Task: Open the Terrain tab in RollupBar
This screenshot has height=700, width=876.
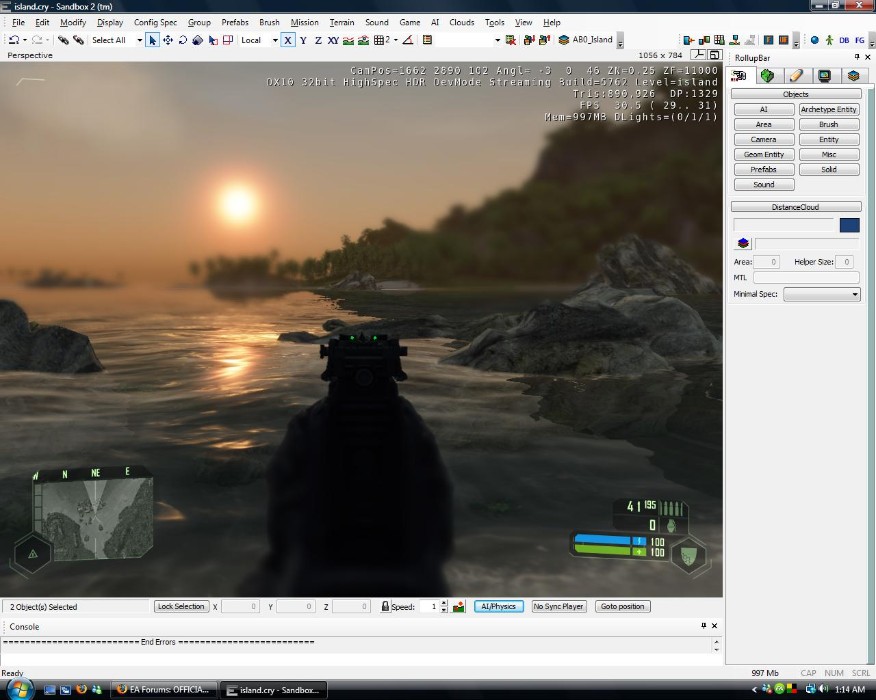Action: [767, 75]
